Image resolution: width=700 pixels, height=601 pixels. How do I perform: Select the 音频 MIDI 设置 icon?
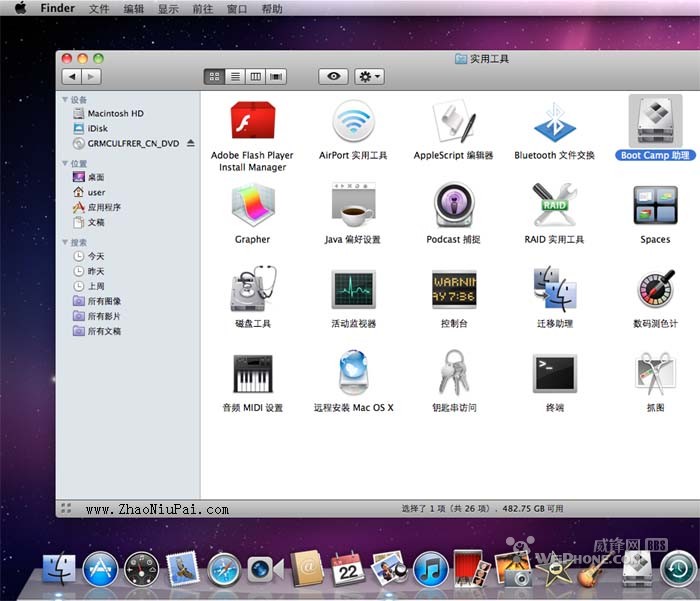pos(252,374)
